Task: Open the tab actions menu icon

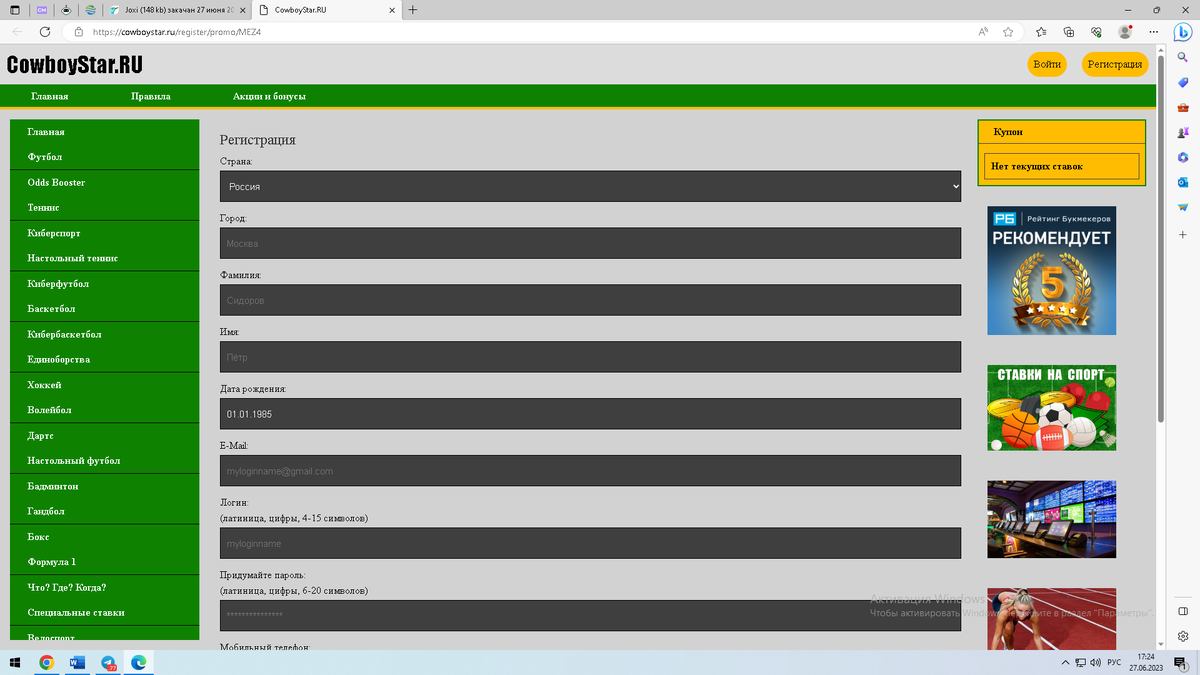Action: click(x=15, y=10)
